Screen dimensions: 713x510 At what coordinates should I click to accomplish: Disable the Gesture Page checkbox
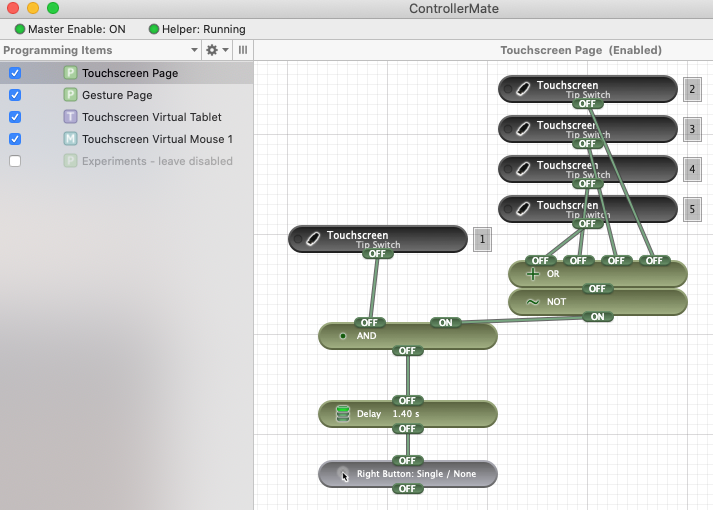click(x=15, y=95)
